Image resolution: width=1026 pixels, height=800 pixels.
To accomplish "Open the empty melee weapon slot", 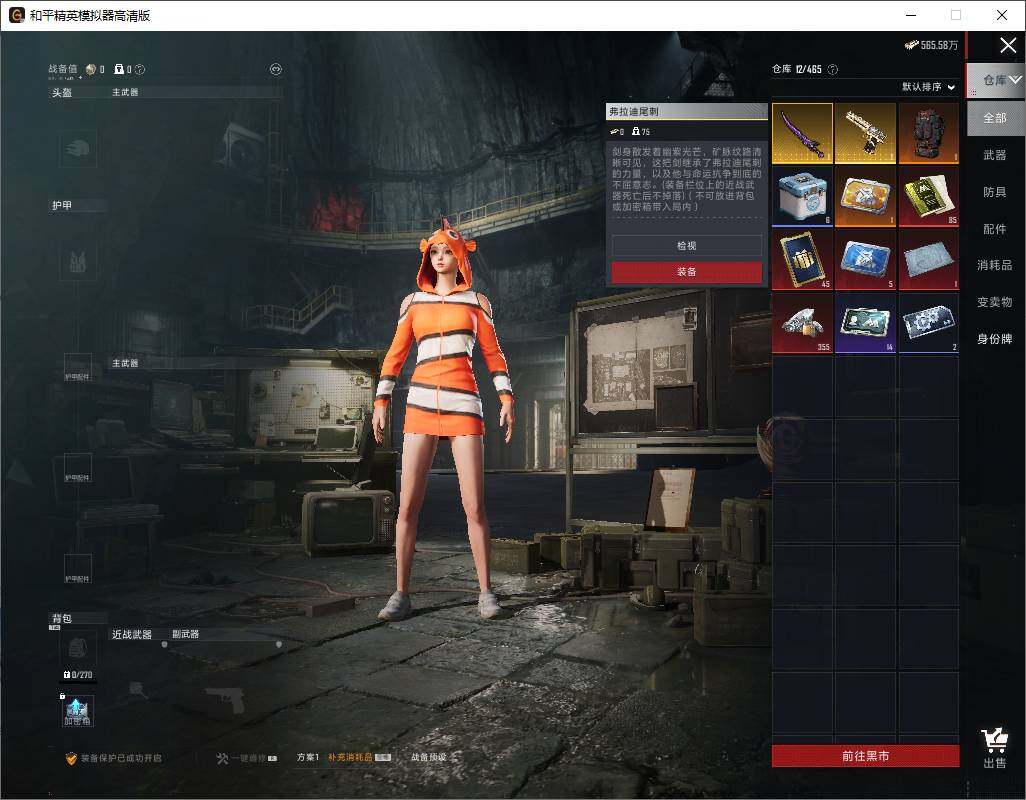I will click(137, 688).
